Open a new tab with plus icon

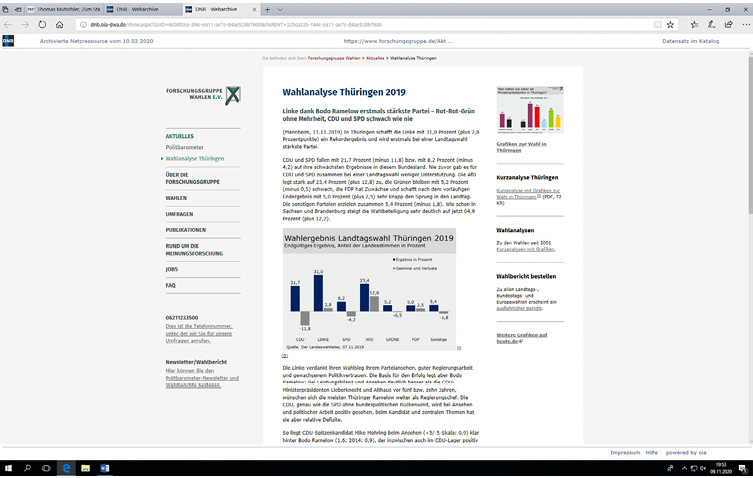267,9
